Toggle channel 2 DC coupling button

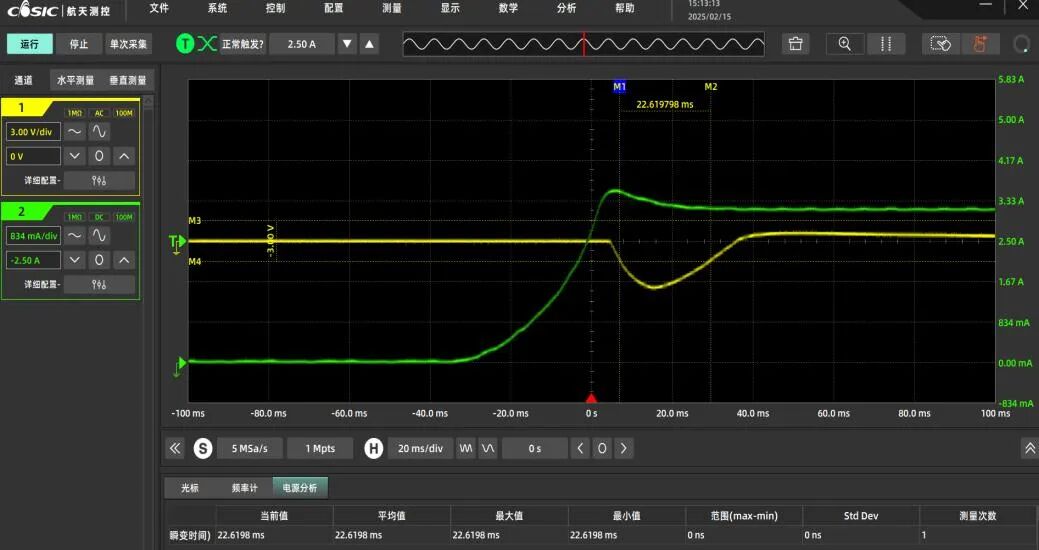tap(99, 217)
